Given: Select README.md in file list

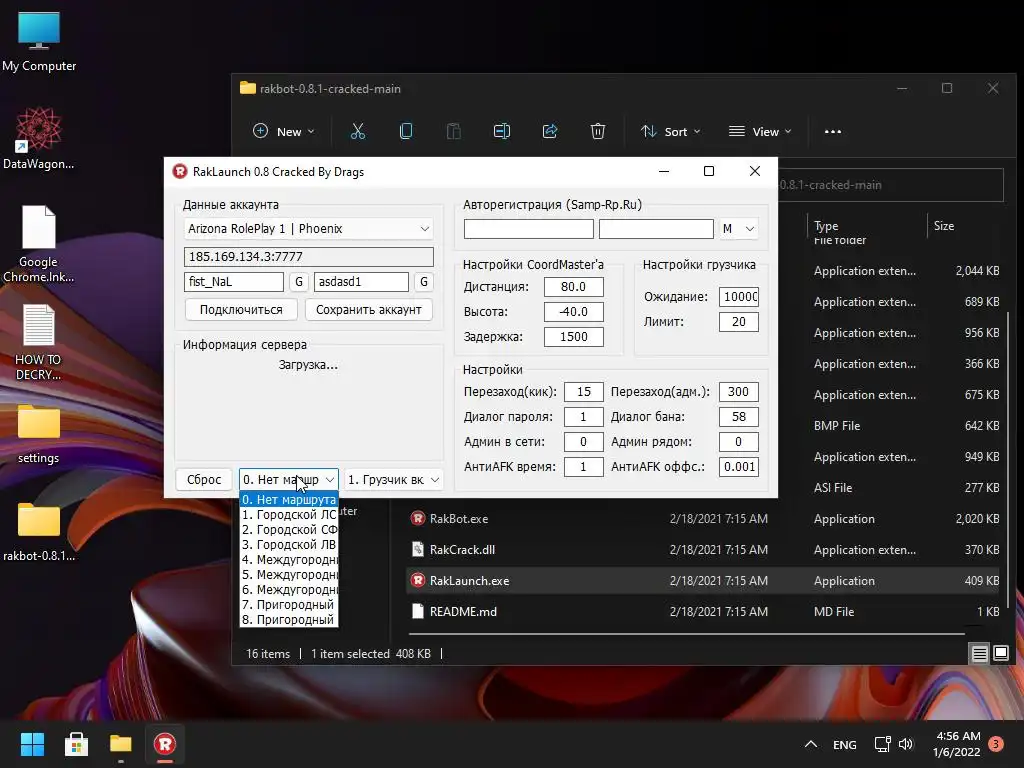Looking at the screenshot, I should 702,612.
